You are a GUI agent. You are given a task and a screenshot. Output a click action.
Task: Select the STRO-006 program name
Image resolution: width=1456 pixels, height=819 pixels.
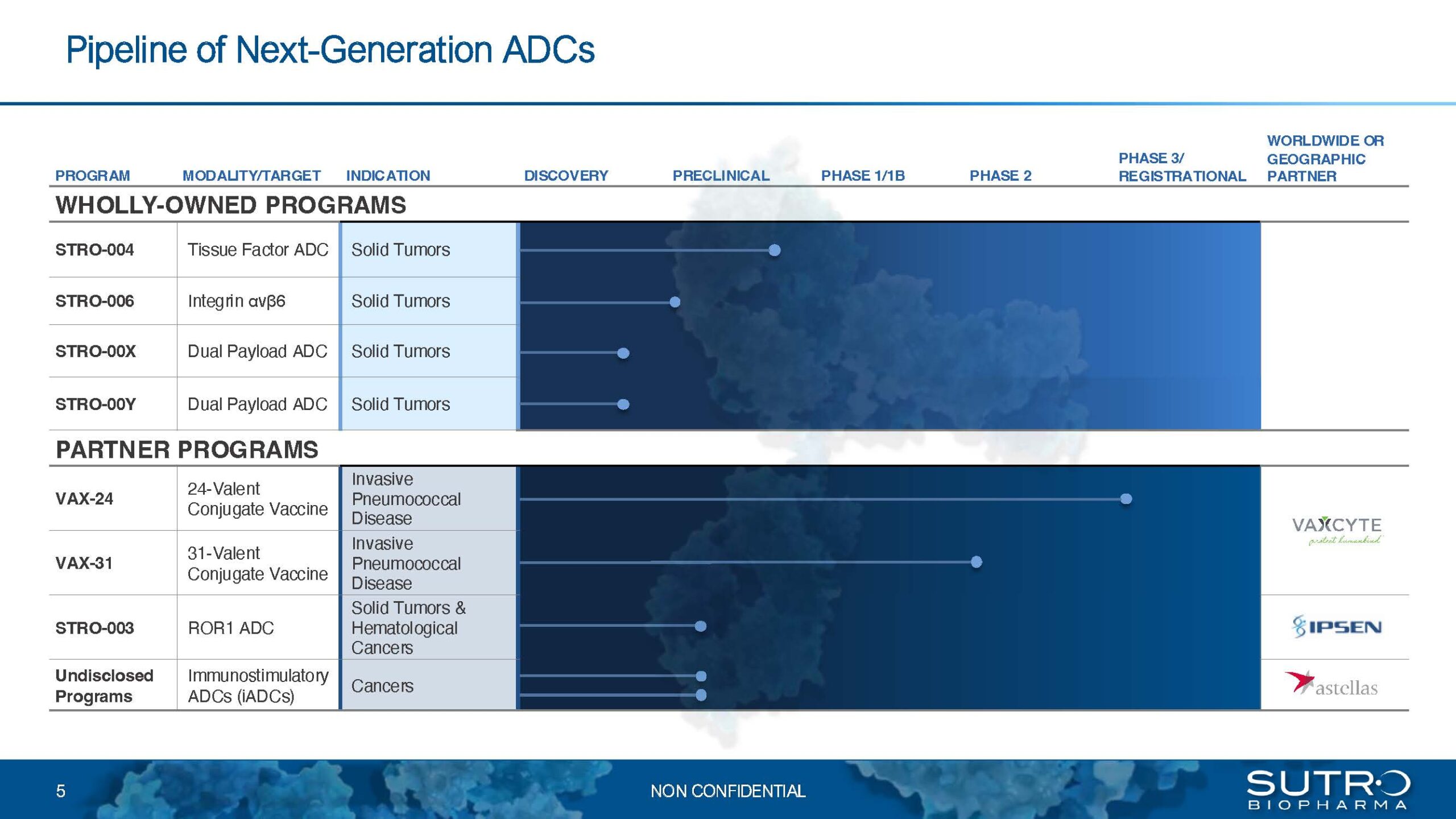coord(94,301)
